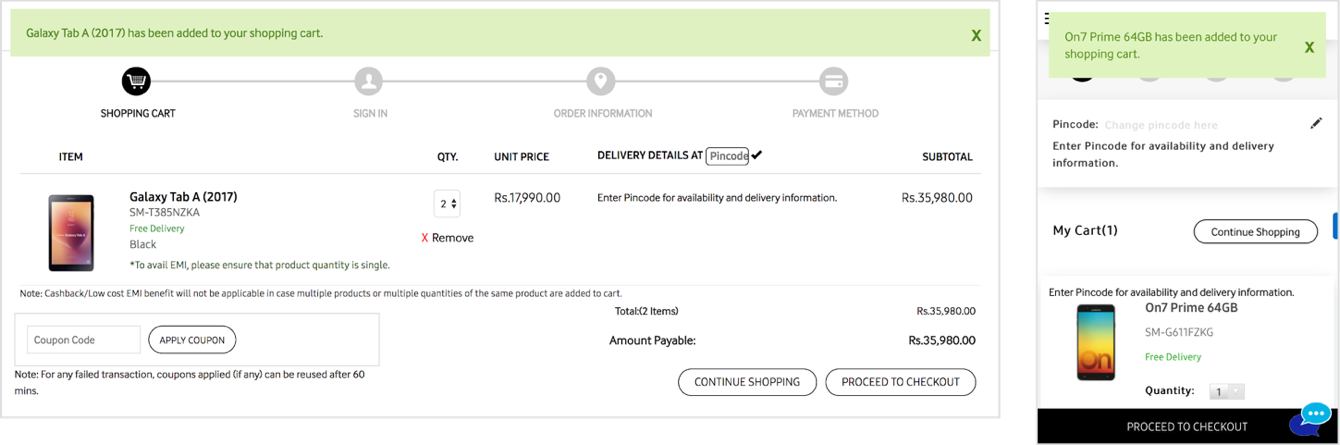Click the pencil icon to edit pincode
This screenshot has width=1340, height=445.
click(1316, 124)
